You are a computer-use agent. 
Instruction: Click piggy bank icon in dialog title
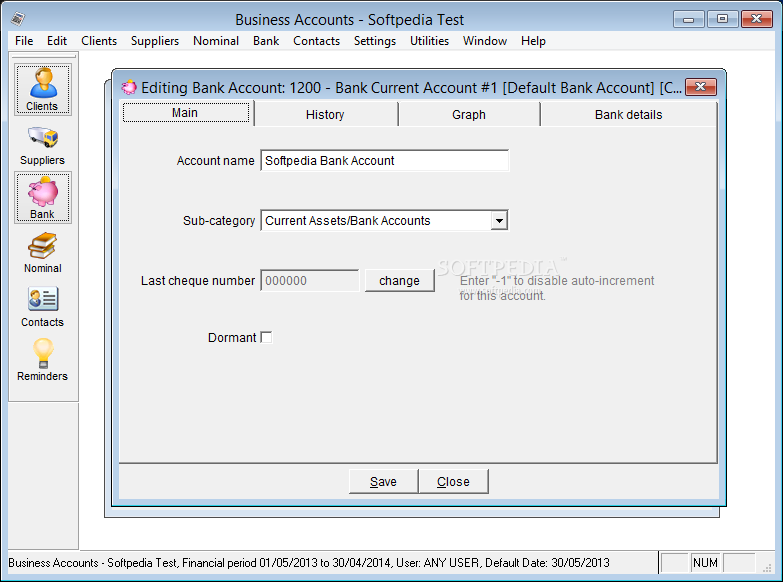129,88
